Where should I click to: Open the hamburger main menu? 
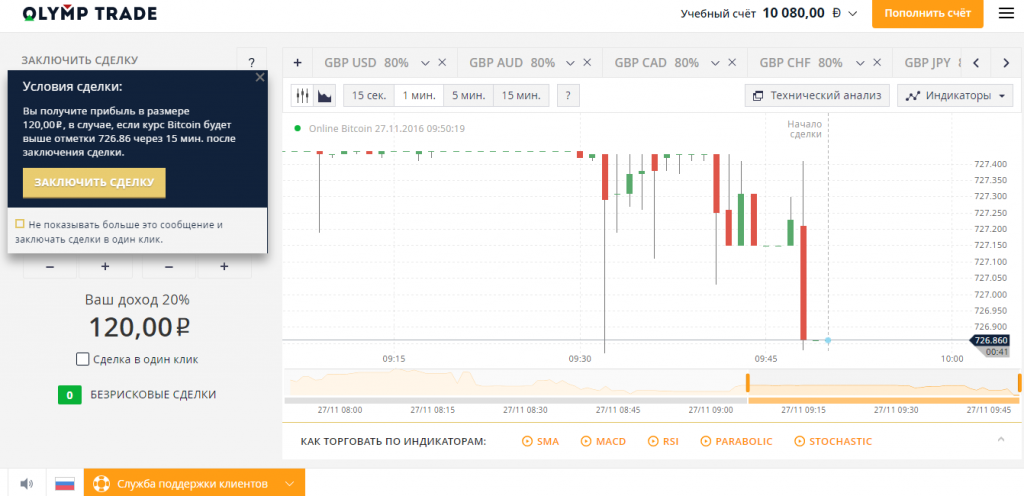[x=1006, y=14]
